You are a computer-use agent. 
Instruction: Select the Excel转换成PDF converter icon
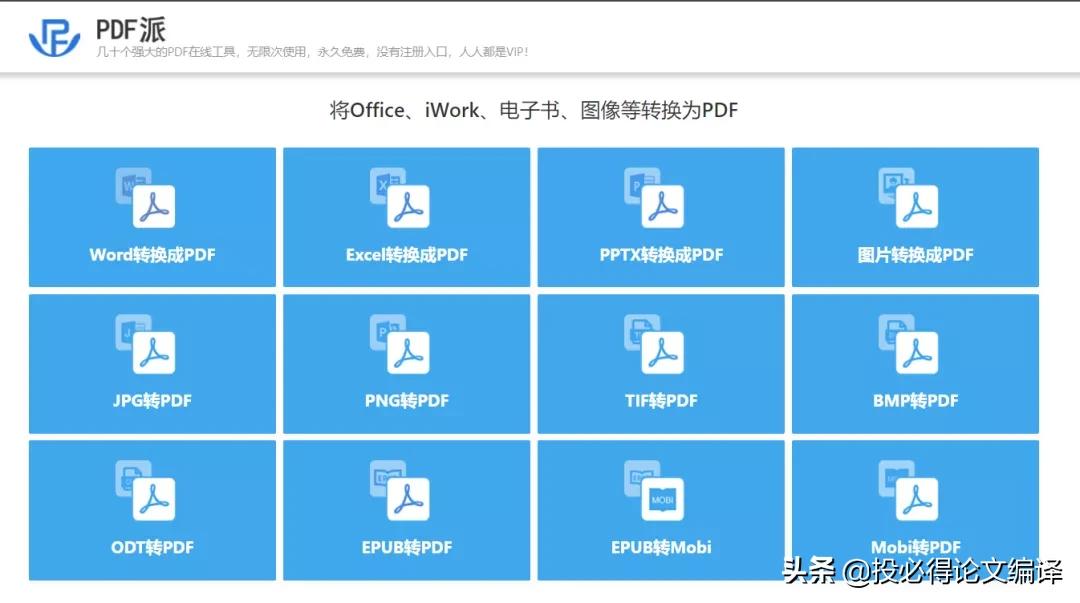(405, 200)
